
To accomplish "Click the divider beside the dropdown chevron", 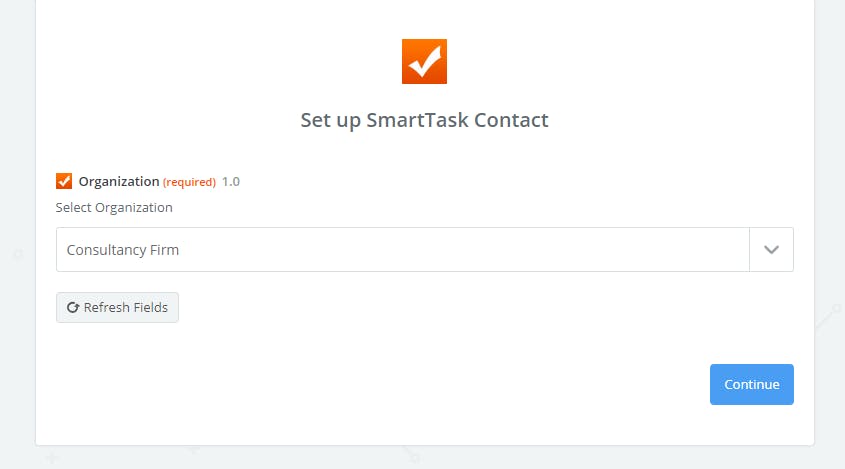I will [x=749, y=250].
